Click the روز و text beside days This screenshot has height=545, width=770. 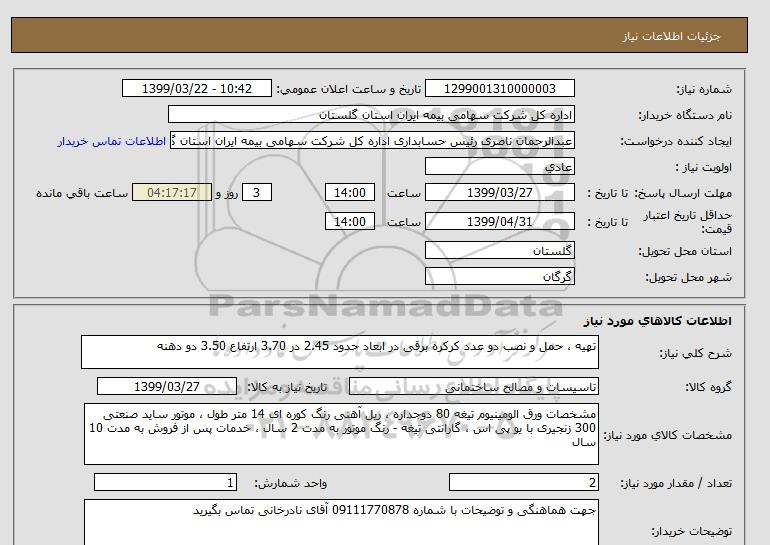click(x=227, y=193)
